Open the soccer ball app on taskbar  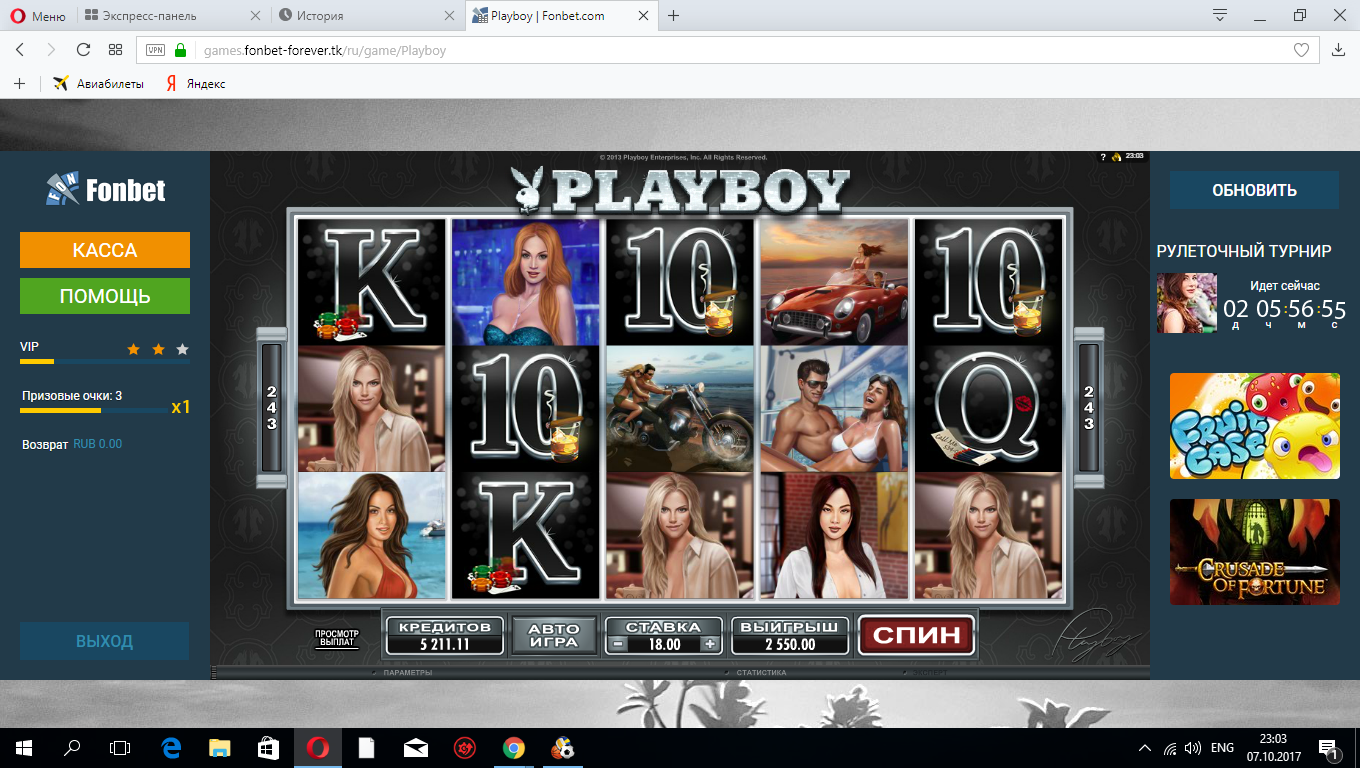562,747
